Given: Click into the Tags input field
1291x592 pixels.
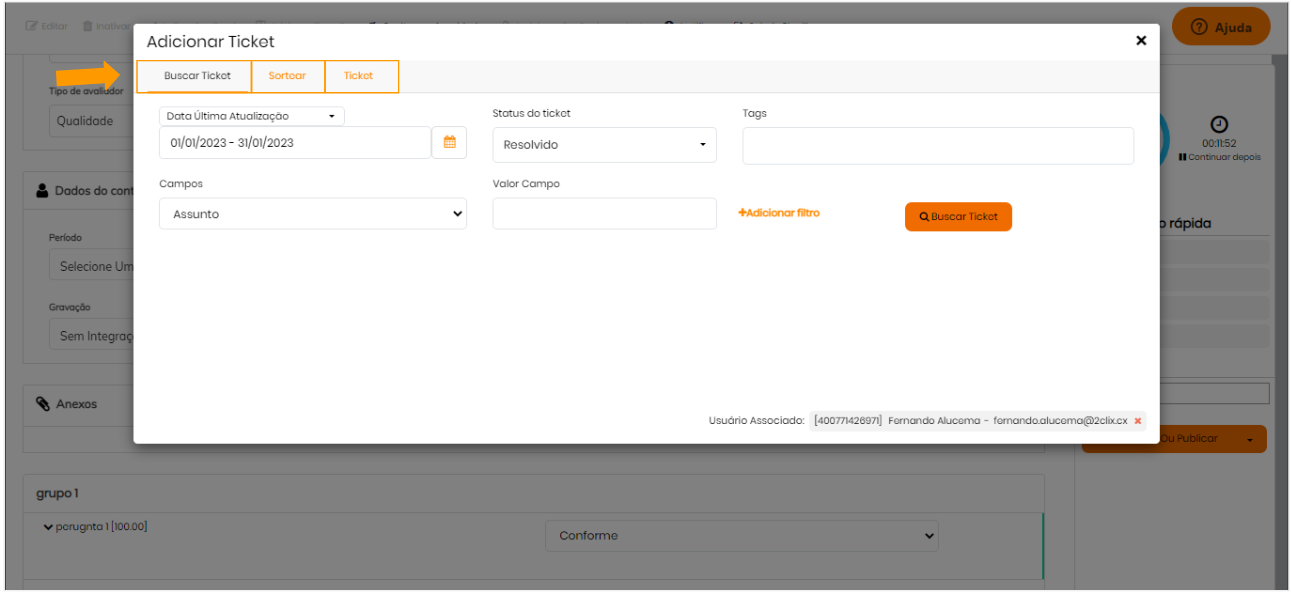Looking at the screenshot, I should (937, 145).
